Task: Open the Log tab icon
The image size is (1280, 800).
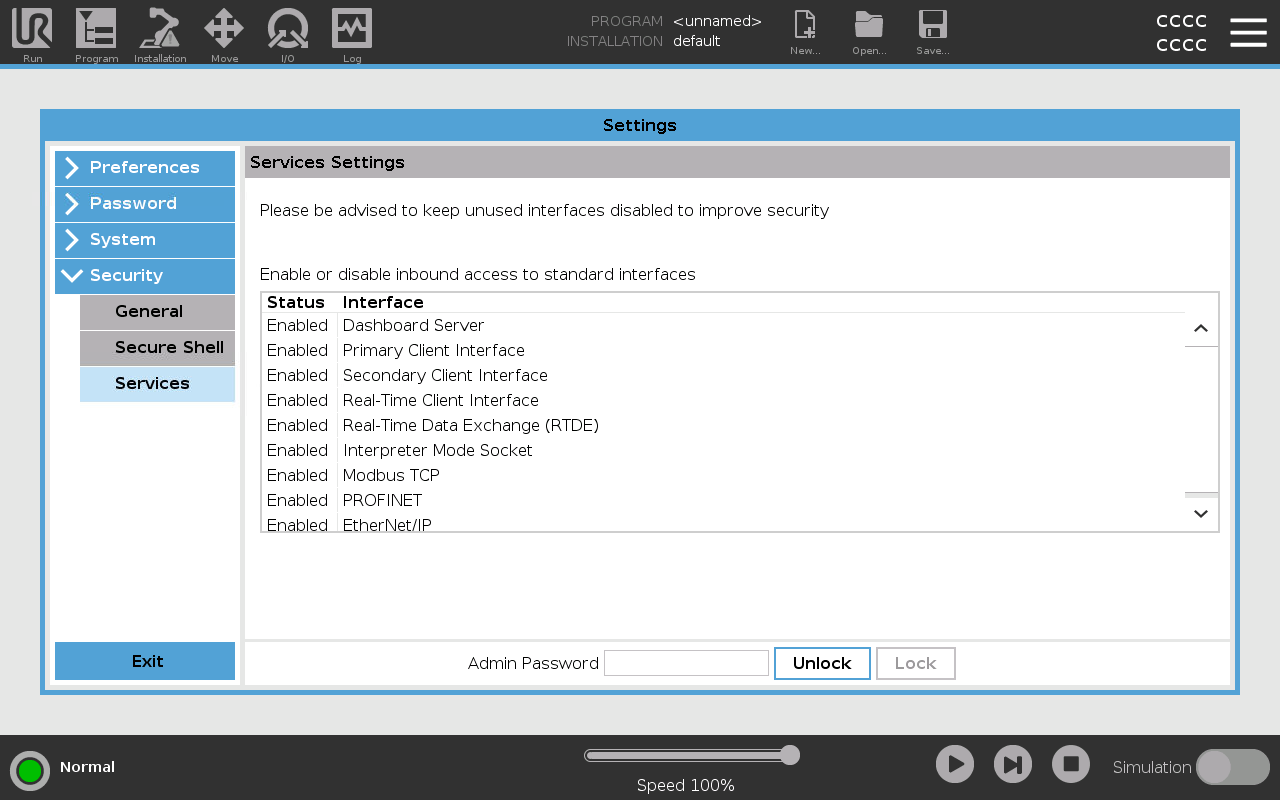Action: [x=352, y=32]
